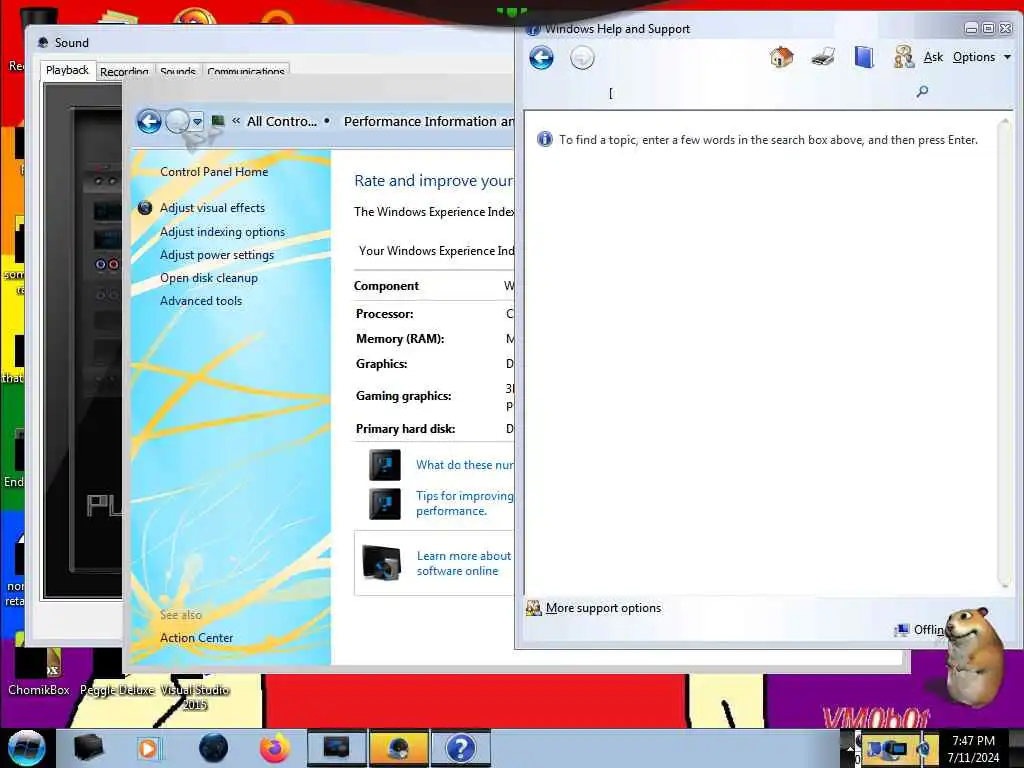
Task: Click the taskbar clock showing 7:47 PM
Action: click(973, 749)
